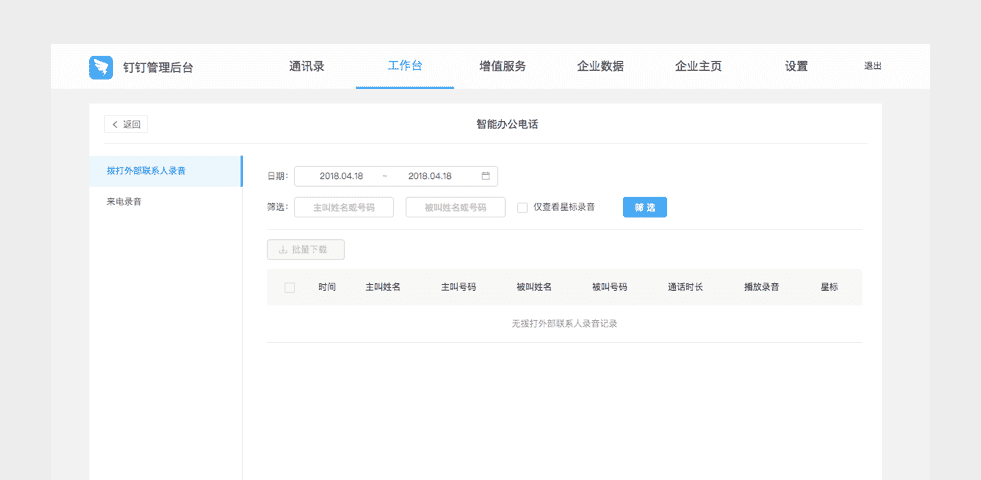Select 拨打外部联系人录音 in sidebar

(146, 171)
